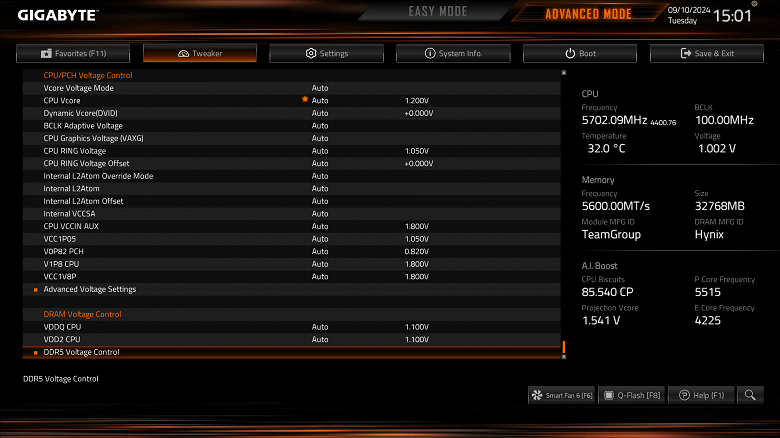Open Smart Fan 6 fan settings
The image size is (780, 438).
coord(562,395)
